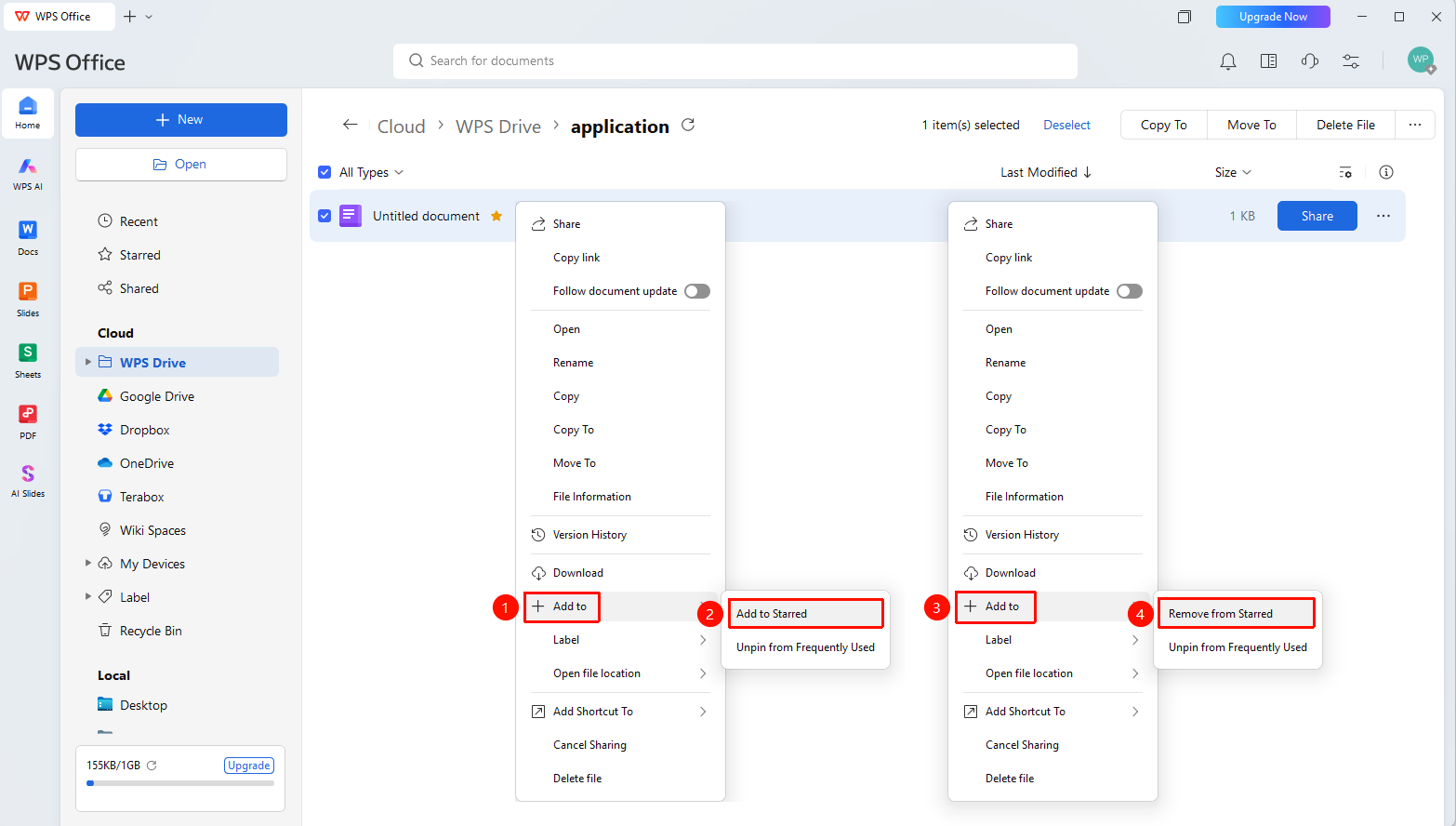Open the user profile avatar
Viewport: 1456px width, 826px height.
point(1421,60)
